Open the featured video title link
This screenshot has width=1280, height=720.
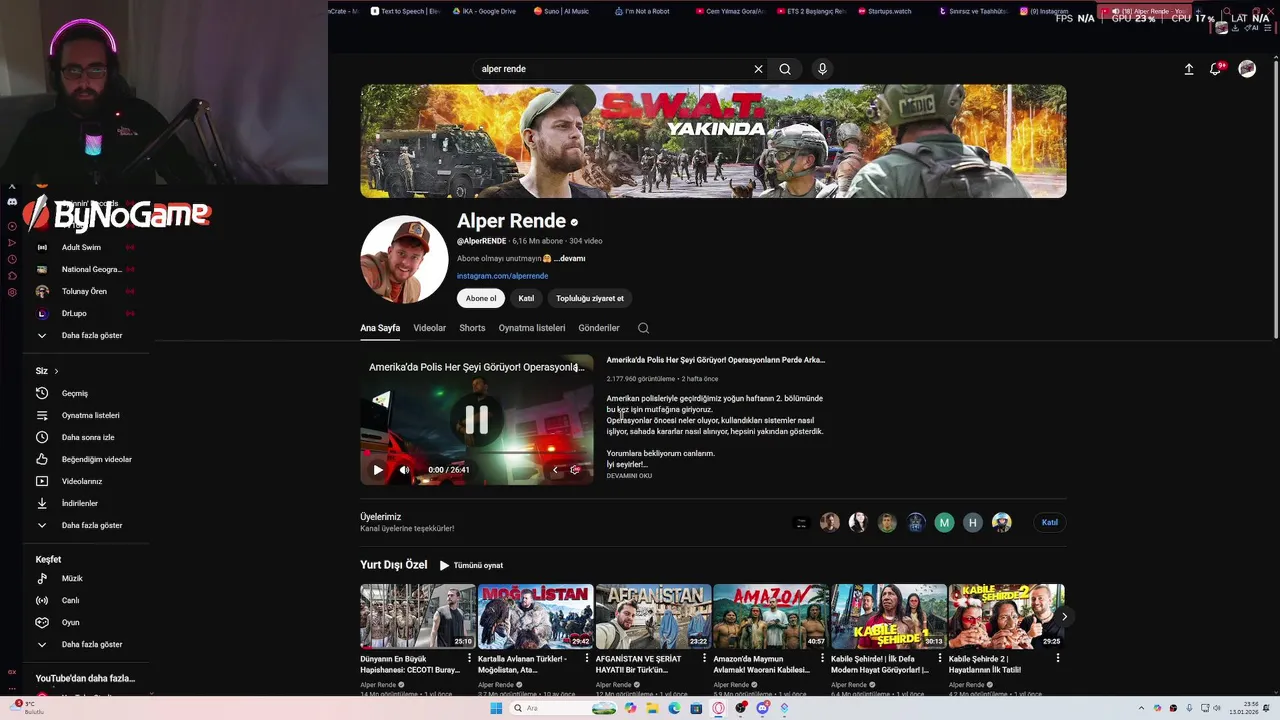716,360
